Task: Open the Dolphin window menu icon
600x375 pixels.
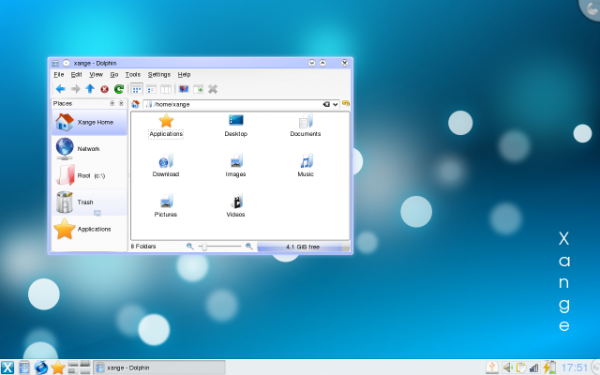Action: (x=55, y=63)
